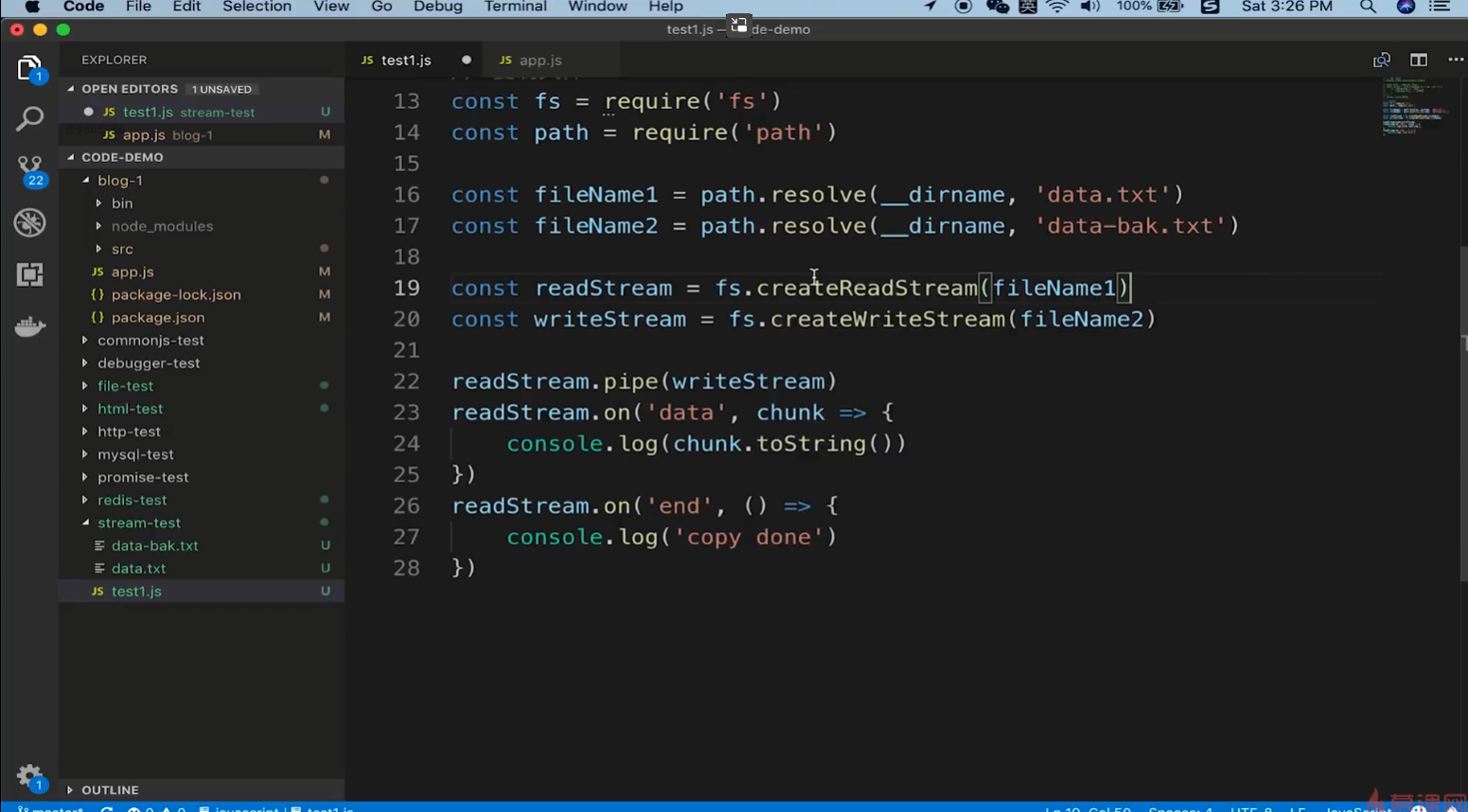Open the Docker view in activity bar

pos(29,327)
